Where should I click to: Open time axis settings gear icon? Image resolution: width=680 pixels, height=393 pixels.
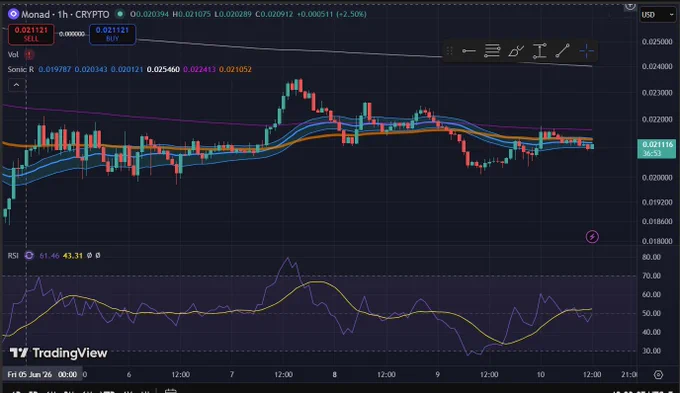pos(658,374)
